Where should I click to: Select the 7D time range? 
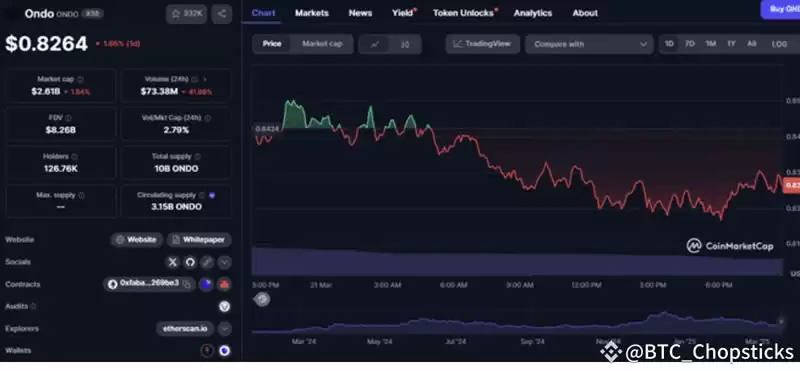[x=690, y=44]
